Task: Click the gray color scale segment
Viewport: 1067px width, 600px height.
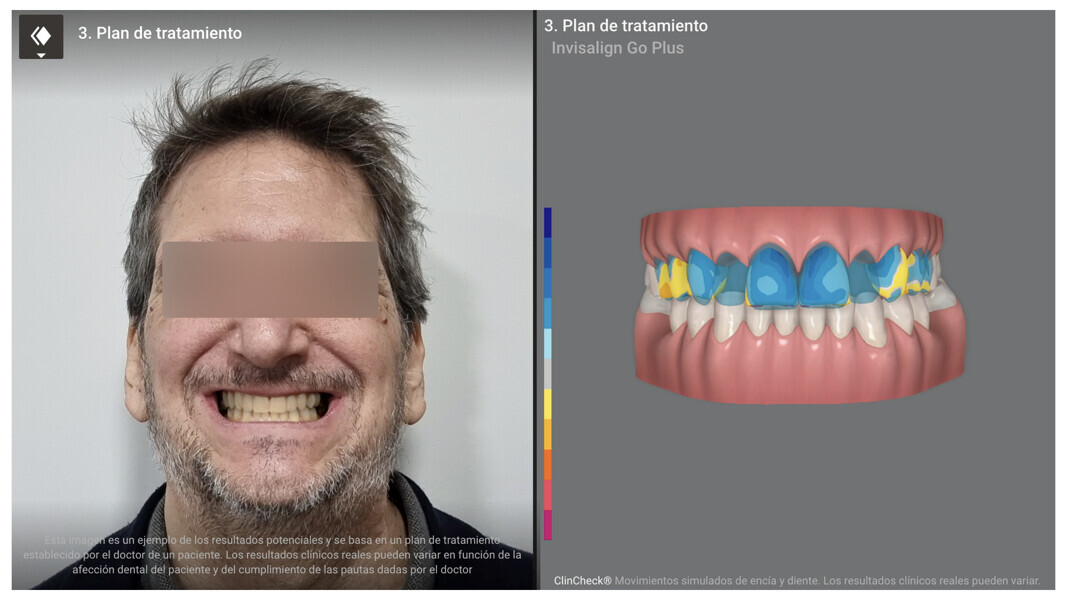Action: [547, 374]
